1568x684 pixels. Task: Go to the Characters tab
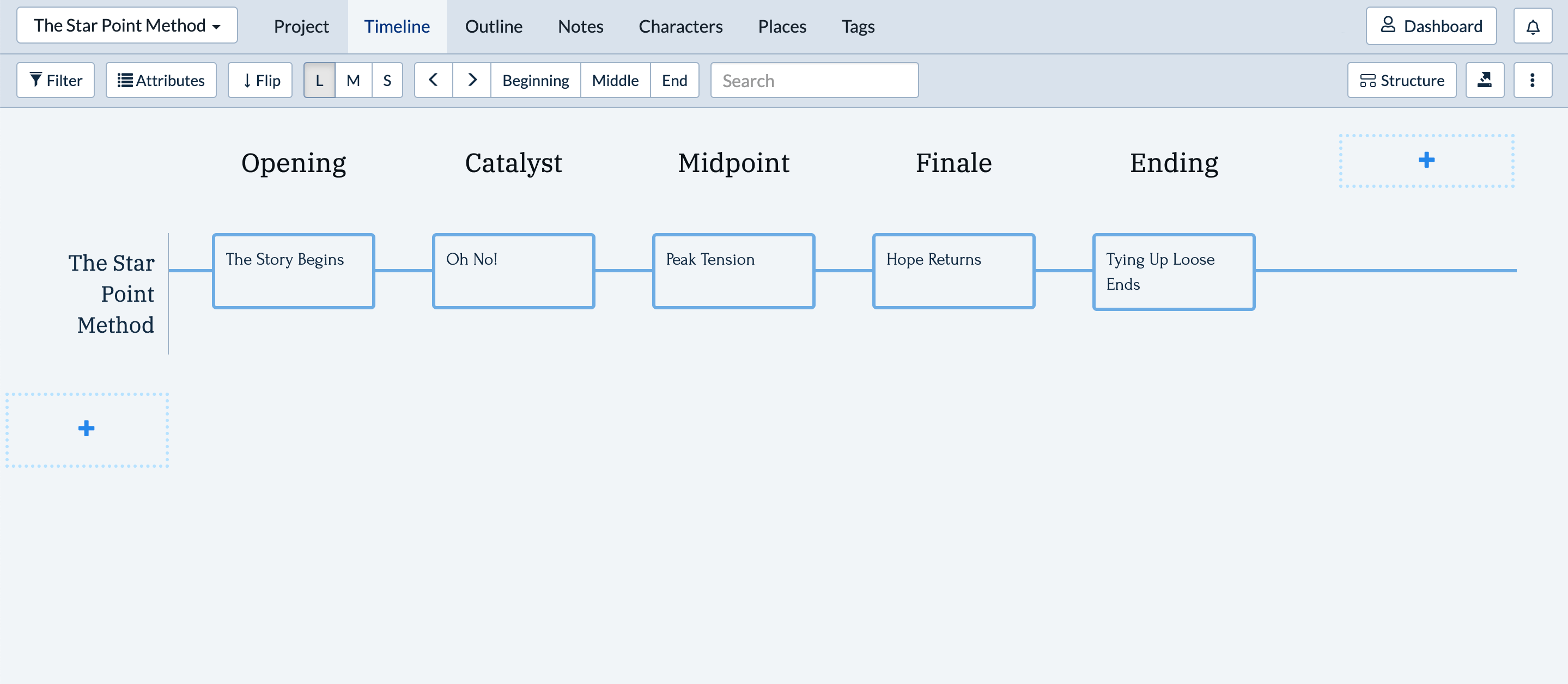(x=680, y=27)
